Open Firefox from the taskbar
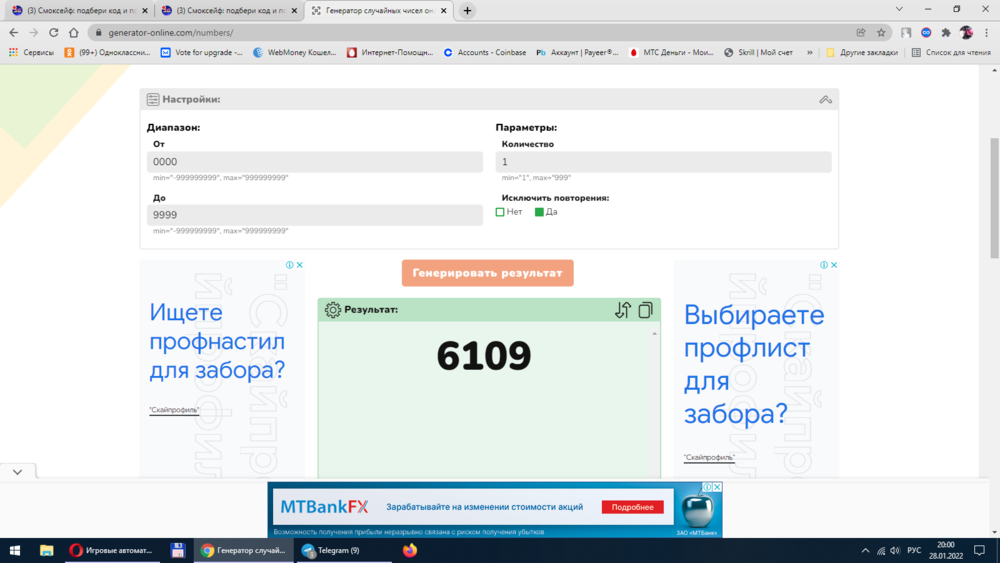The width and height of the screenshot is (1000, 563). click(x=409, y=550)
